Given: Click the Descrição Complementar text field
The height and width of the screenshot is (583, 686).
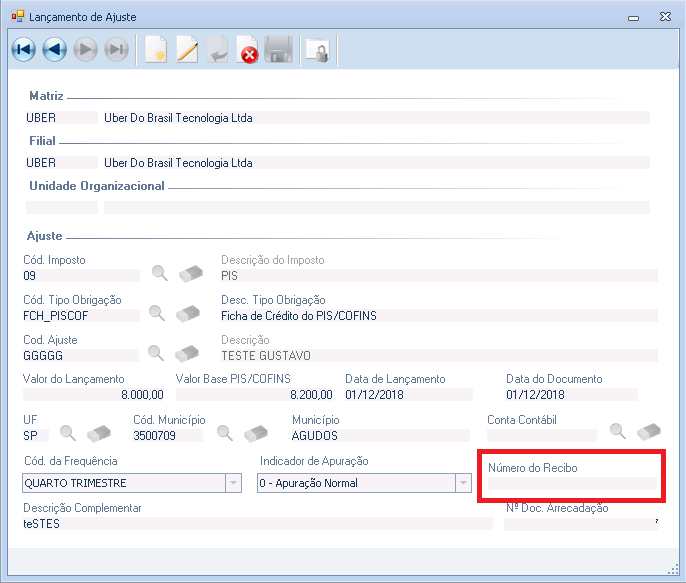Looking at the screenshot, I should pyautogui.click(x=257, y=523).
